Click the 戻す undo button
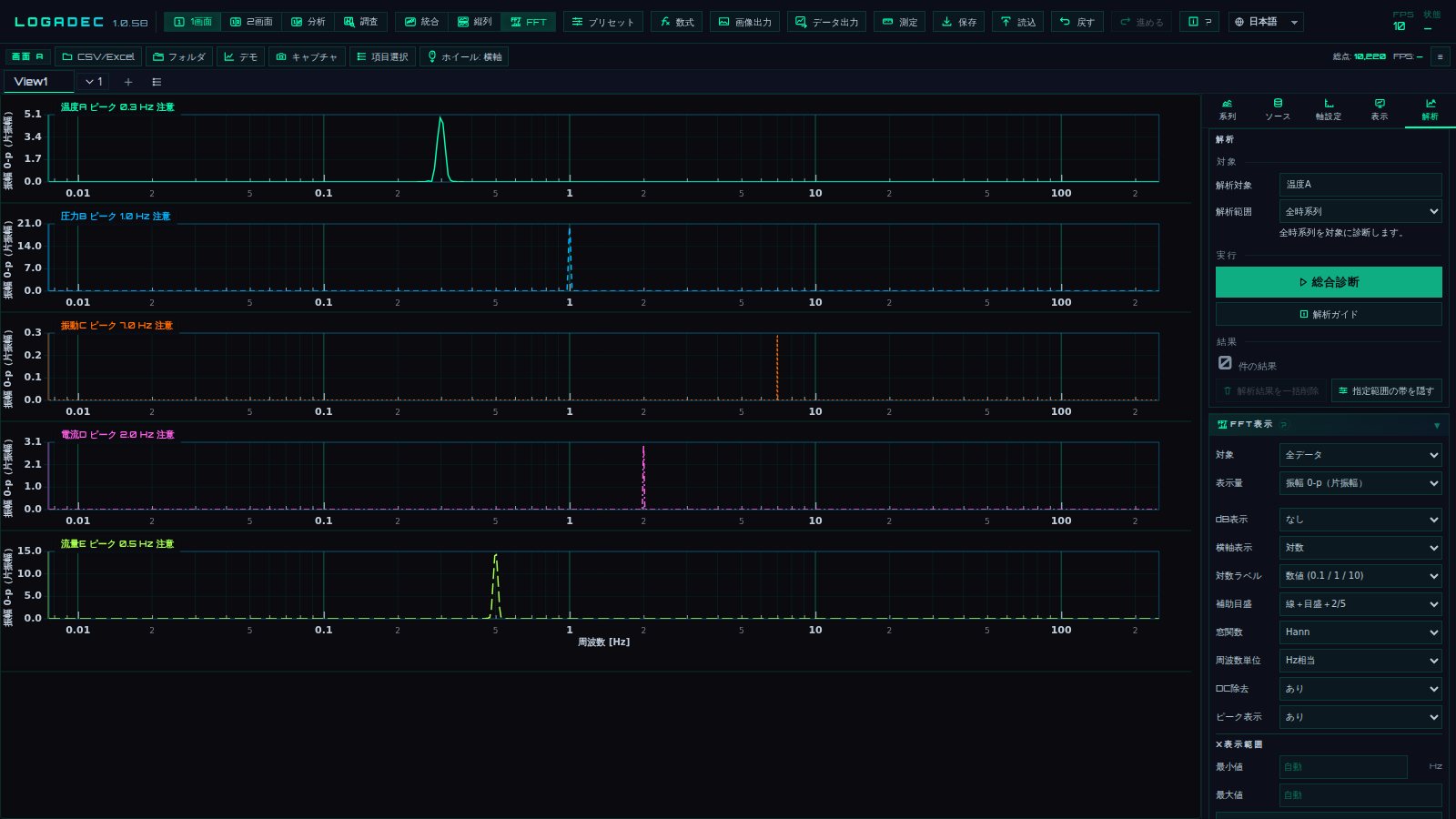The image size is (1456, 819). [x=1077, y=22]
